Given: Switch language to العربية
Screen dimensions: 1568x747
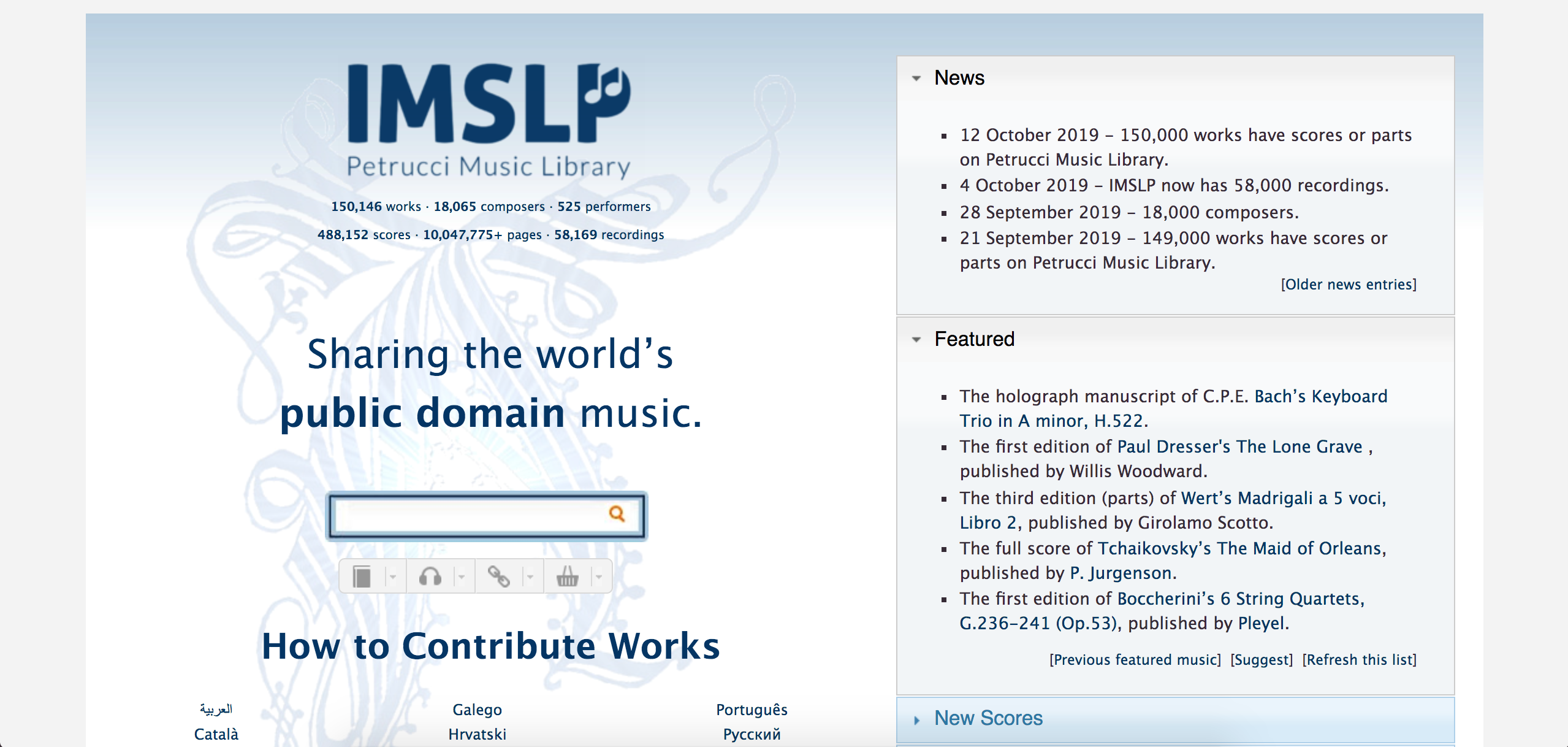Looking at the screenshot, I should pyautogui.click(x=216, y=709).
